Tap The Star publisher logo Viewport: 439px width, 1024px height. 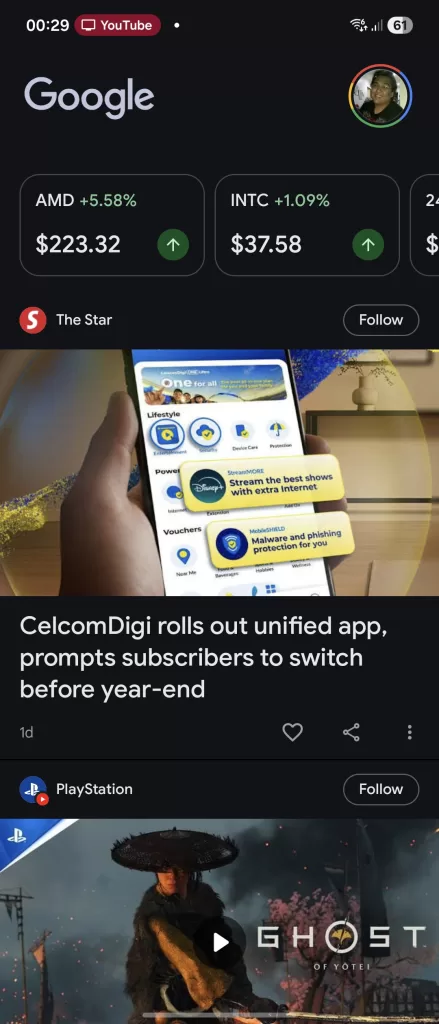[x=33, y=320]
